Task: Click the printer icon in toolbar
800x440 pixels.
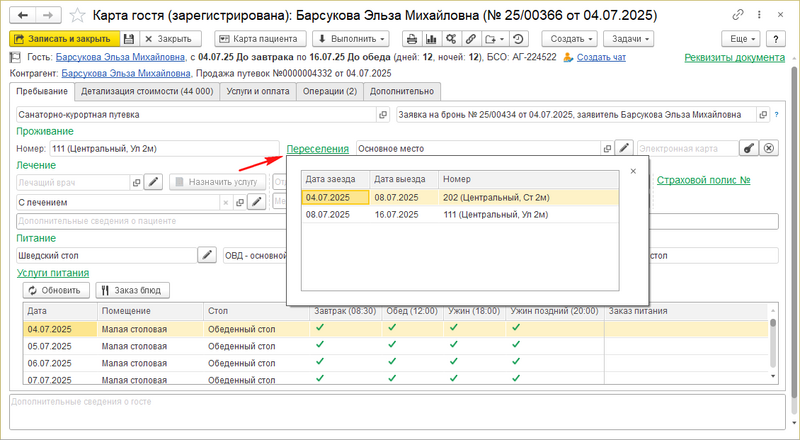Action: (410, 38)
